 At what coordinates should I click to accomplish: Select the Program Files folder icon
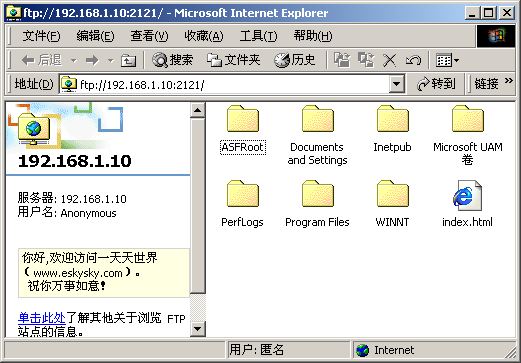[x=318, y=194]
